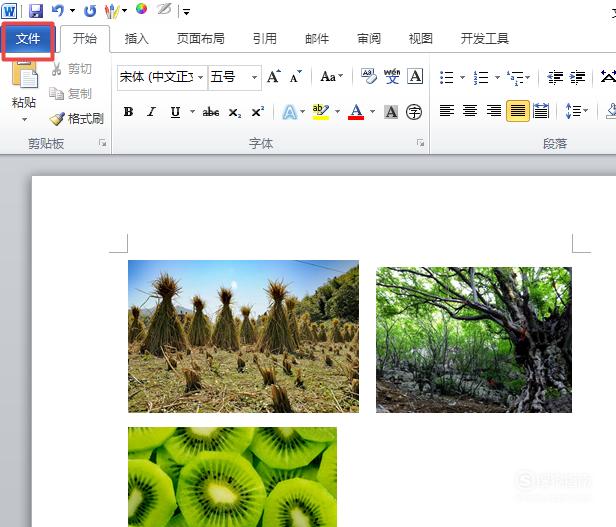Toggle Bold formatting
The image size is (616, 527).
pyautogui.click(x=128, y=112)
